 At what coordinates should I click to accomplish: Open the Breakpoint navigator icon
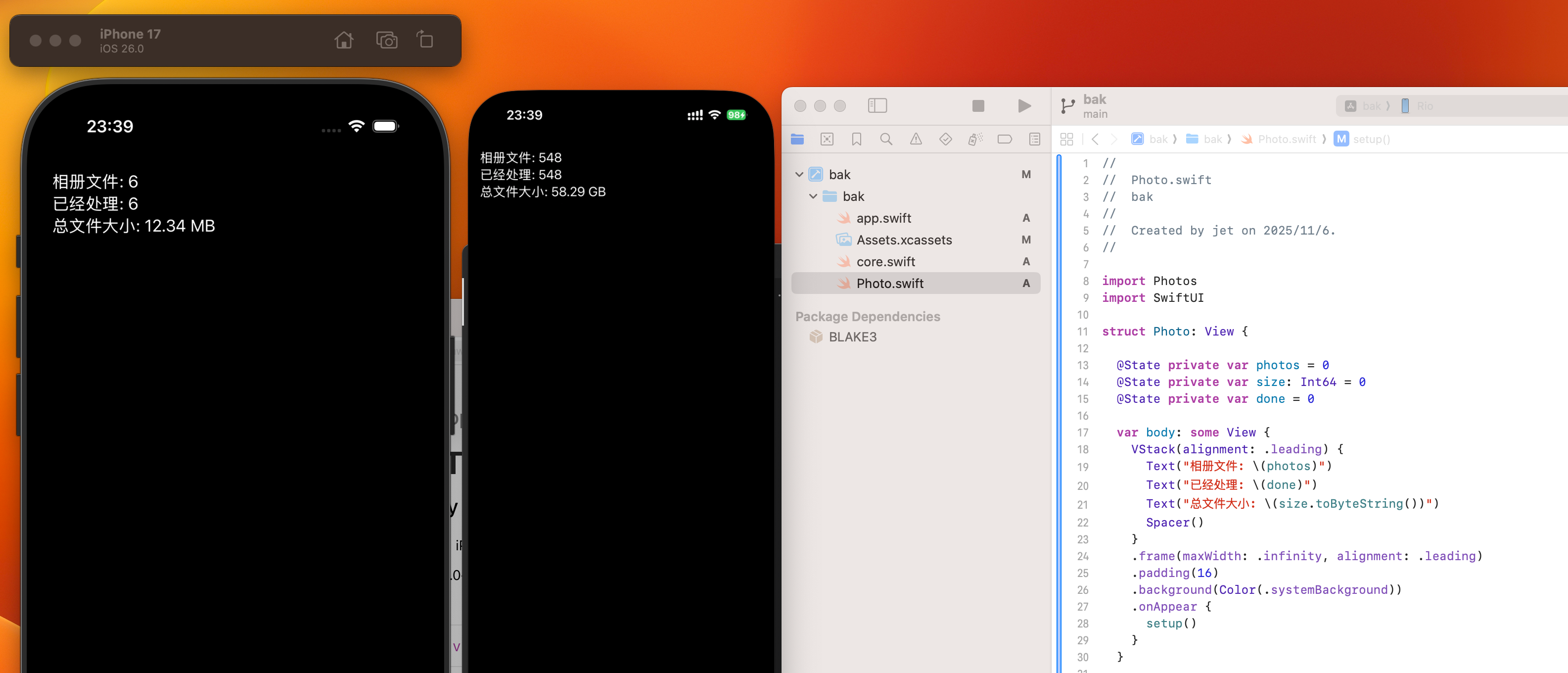1004,140
